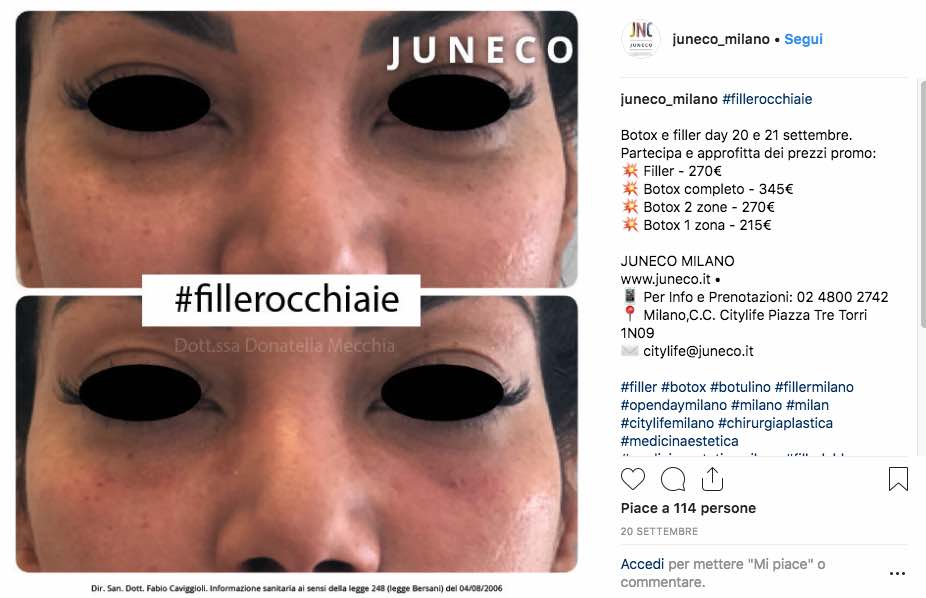
Task: Open the juneco_milano profile picture
Action: [641, 38]
